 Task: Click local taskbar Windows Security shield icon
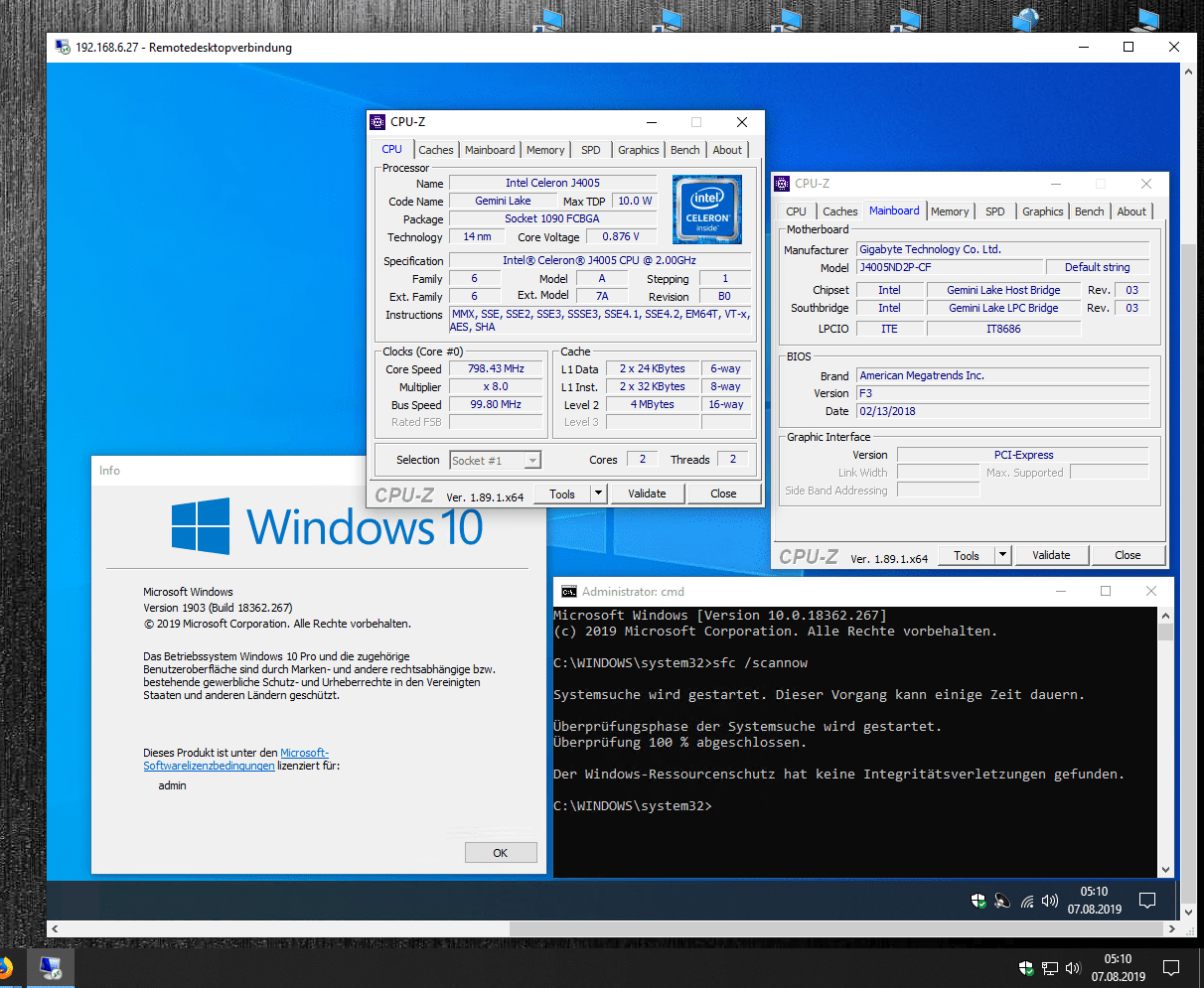1026,967
